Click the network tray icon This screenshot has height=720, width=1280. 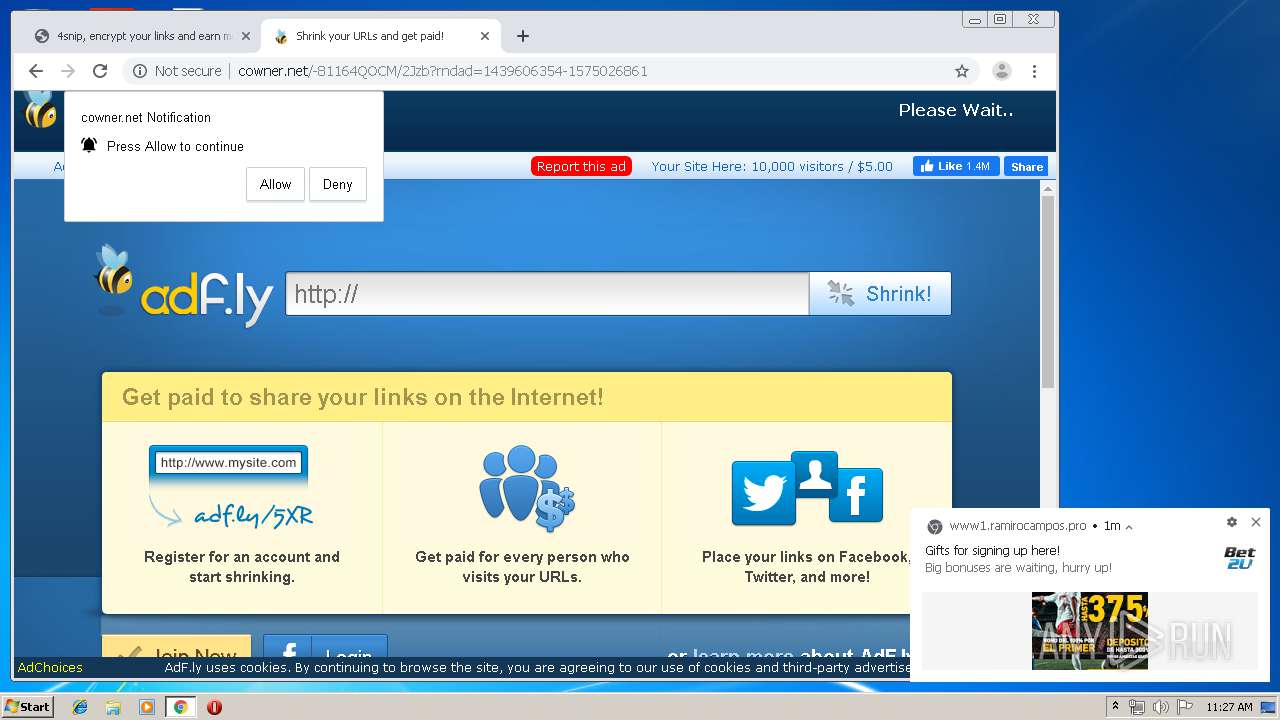point(1137,707)
